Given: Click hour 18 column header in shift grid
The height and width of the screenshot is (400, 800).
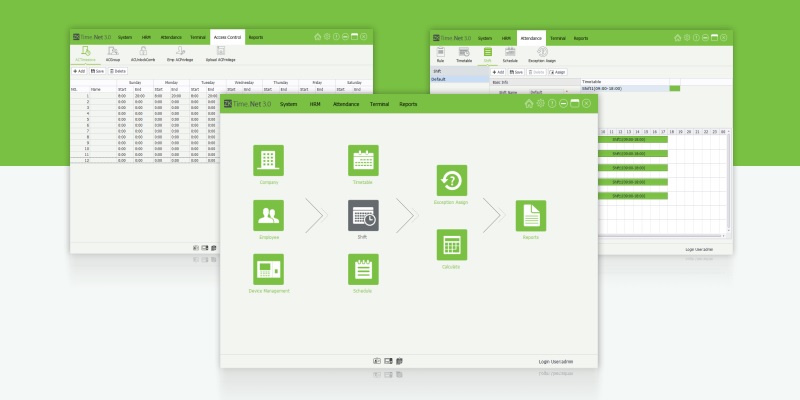Looking at the screenshot, I should point(672,132).
